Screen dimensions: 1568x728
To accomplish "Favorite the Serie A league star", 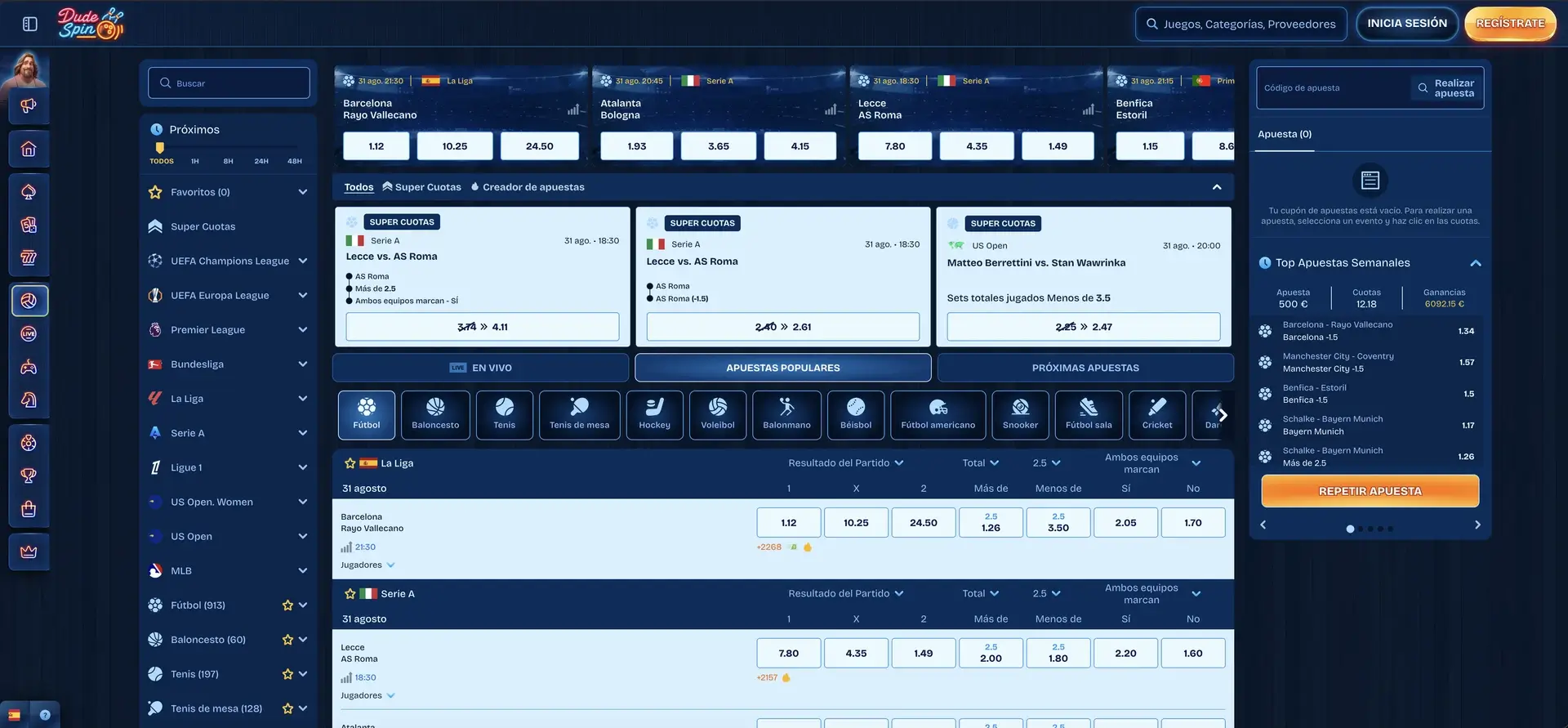I will pyautogui.click(x=350, y=594).
